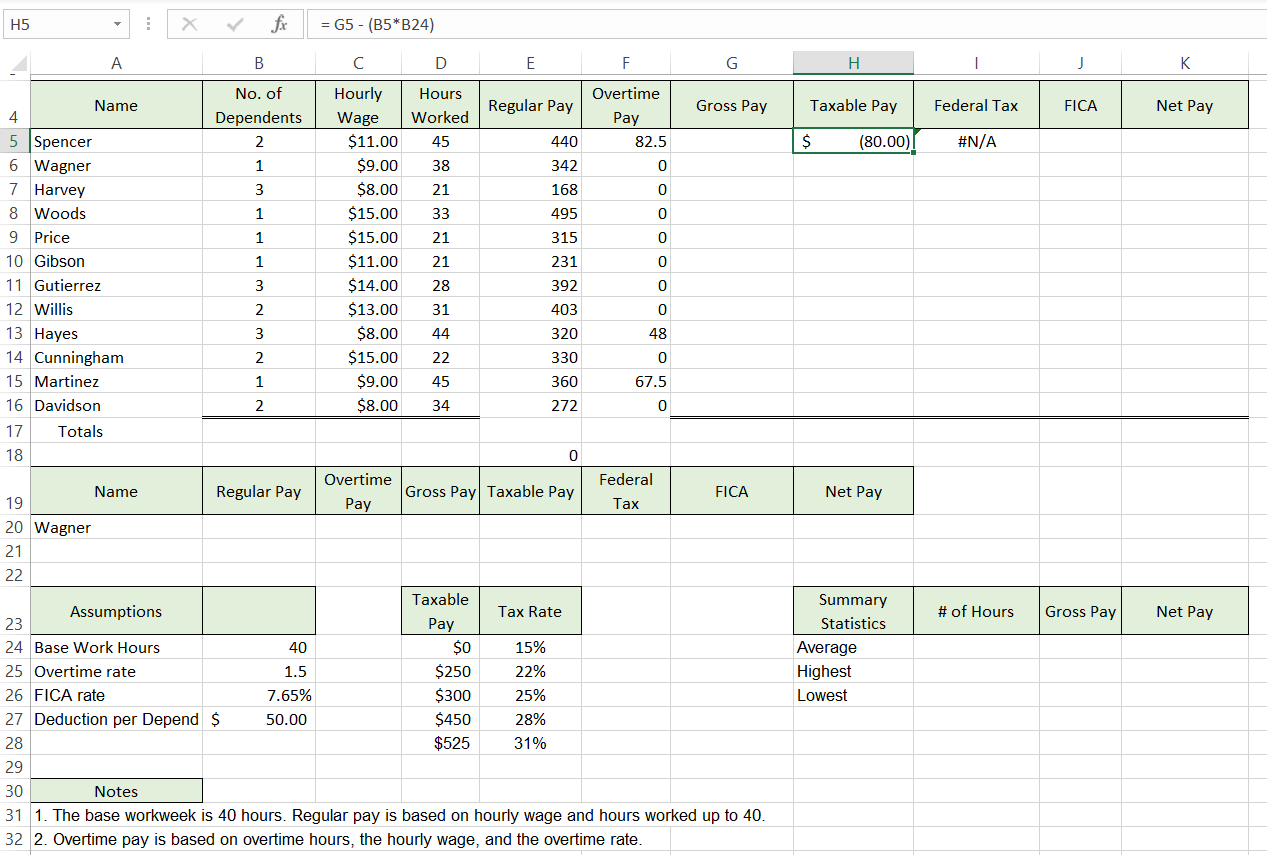The image size is (1267, 855).
Task: Click the cell showing 7.65% FICA rate
Action: click(259, 695)
